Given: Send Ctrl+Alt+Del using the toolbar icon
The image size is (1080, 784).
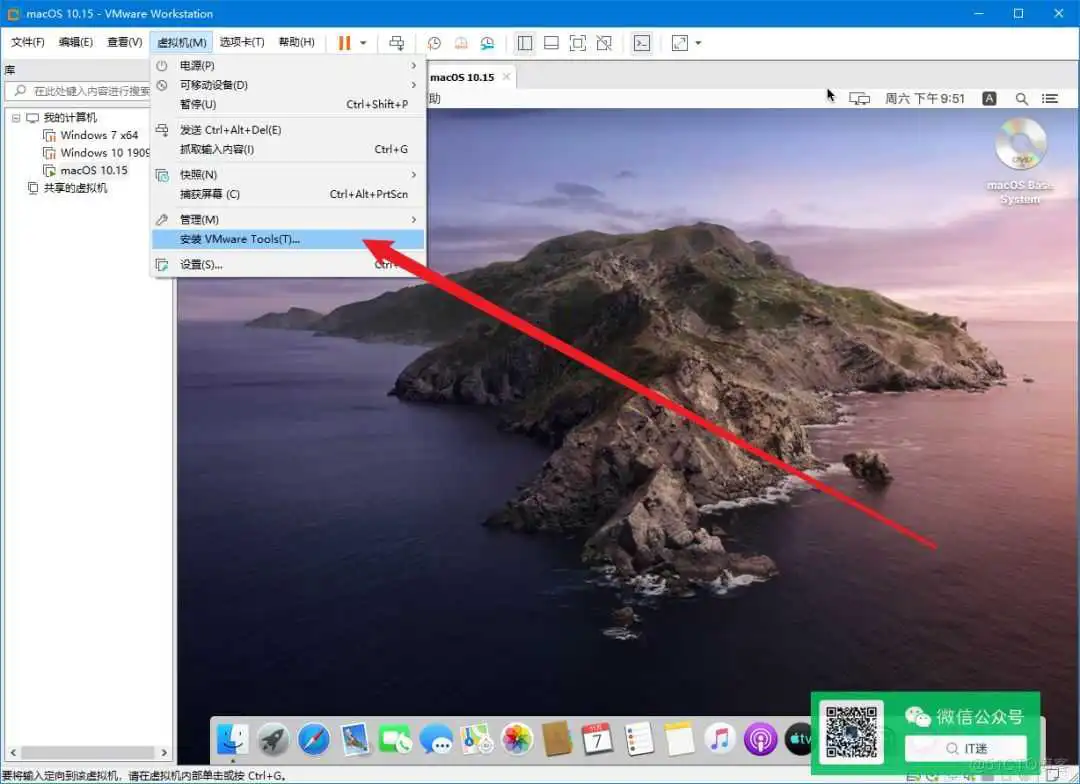Looking at the screenshot, I should (x=397, y=42).
